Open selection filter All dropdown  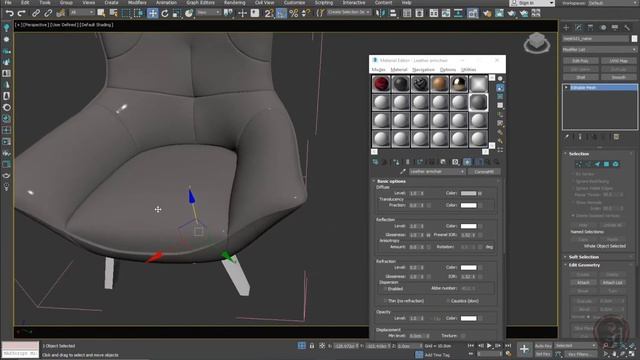tap(82, 13)
